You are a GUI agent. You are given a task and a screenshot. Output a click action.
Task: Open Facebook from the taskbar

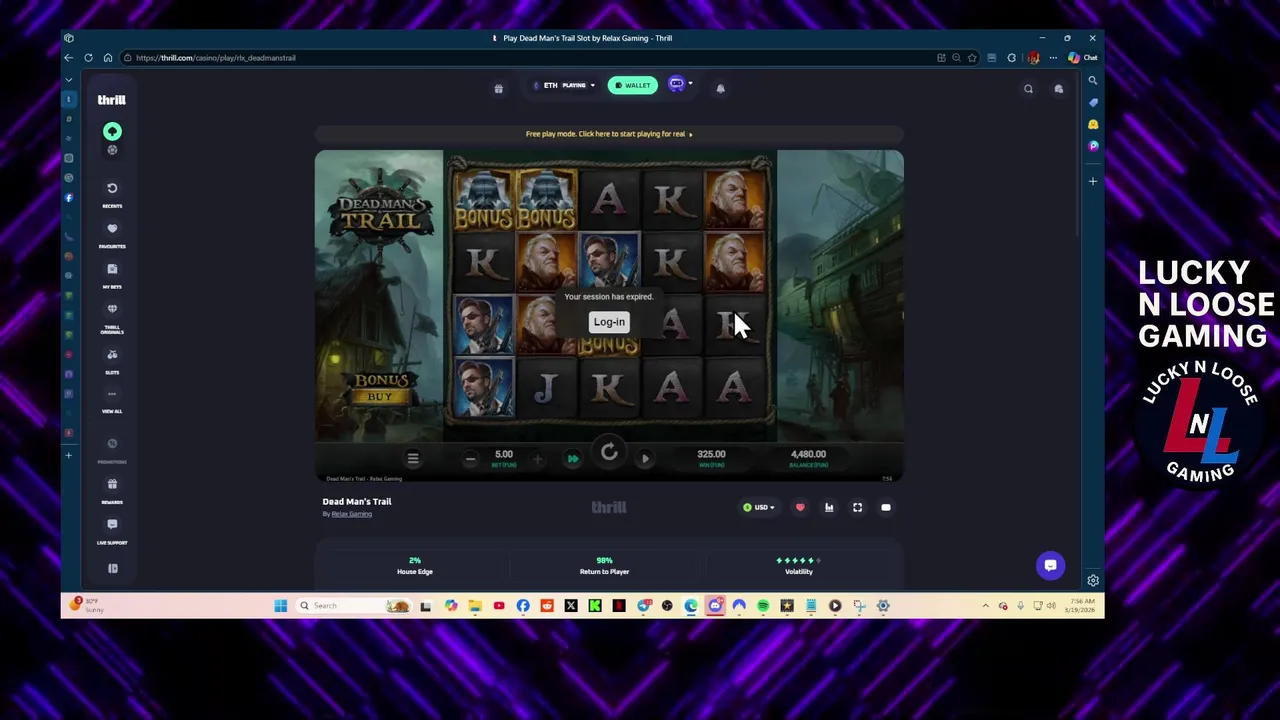click(523, 606)
